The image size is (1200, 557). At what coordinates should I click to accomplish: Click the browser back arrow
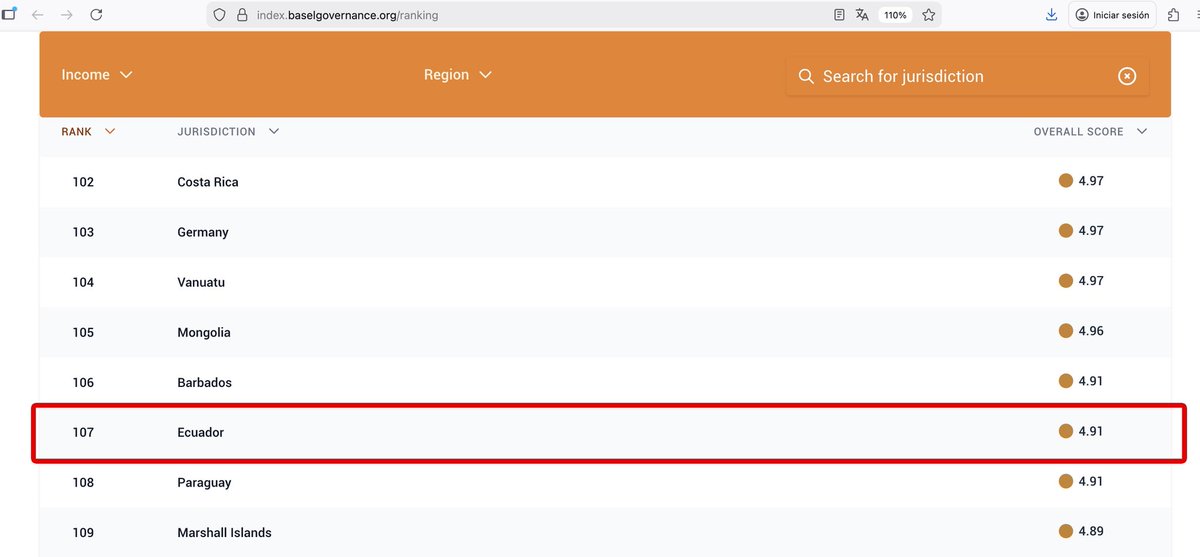coord(37,15)
